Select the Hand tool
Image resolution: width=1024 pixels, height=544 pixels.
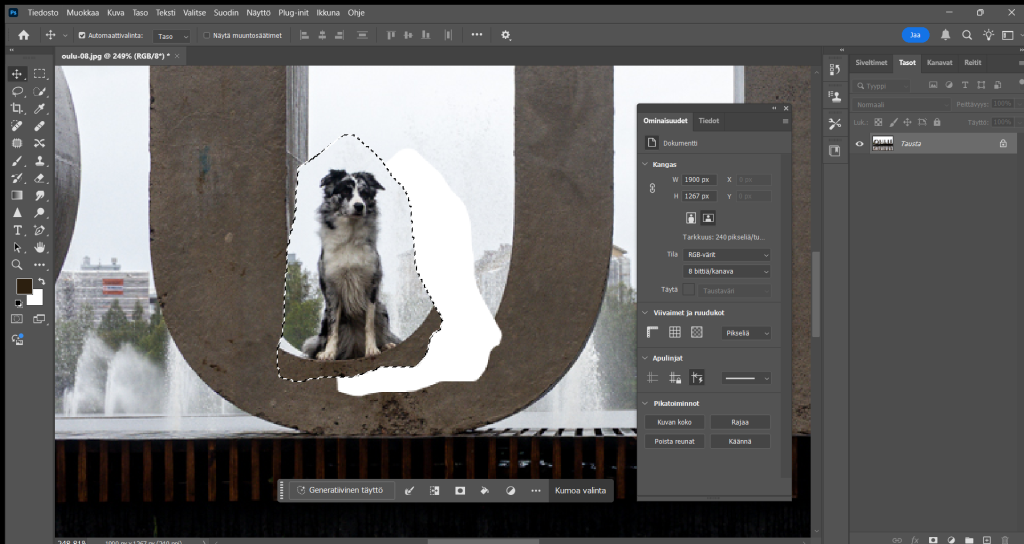coord(40,247)
